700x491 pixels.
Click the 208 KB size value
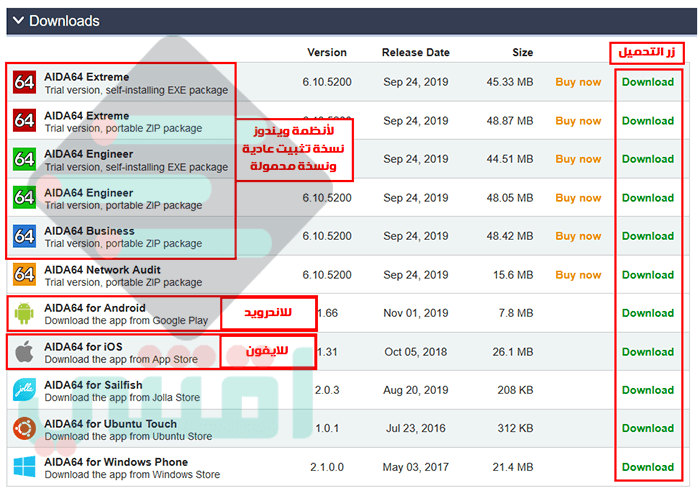coord(515,390)
